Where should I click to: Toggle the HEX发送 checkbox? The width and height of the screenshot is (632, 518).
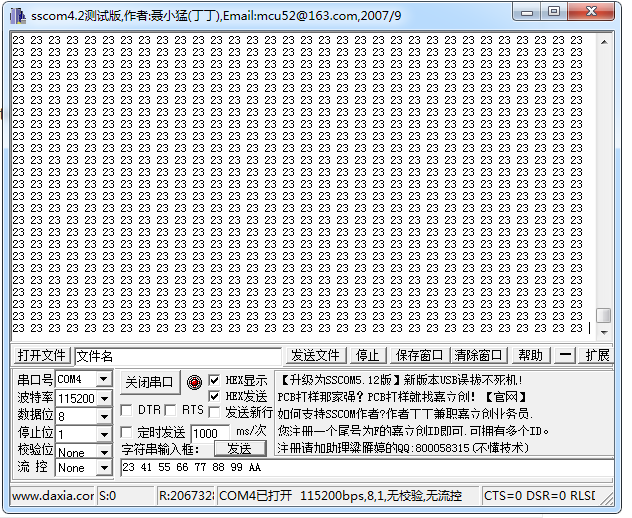tap(214, 396)
